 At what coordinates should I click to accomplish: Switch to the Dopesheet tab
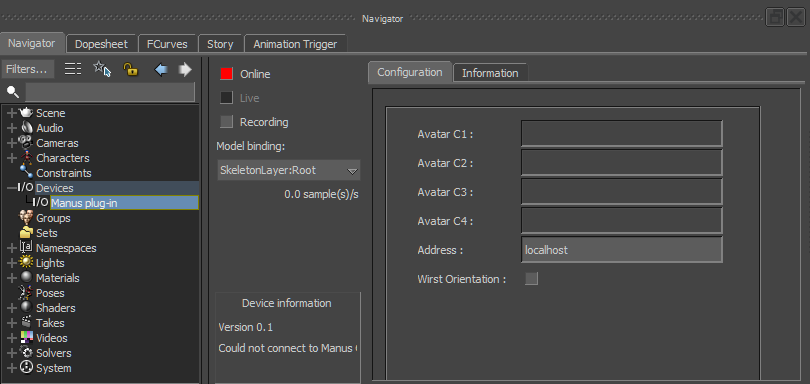point(101,44)
